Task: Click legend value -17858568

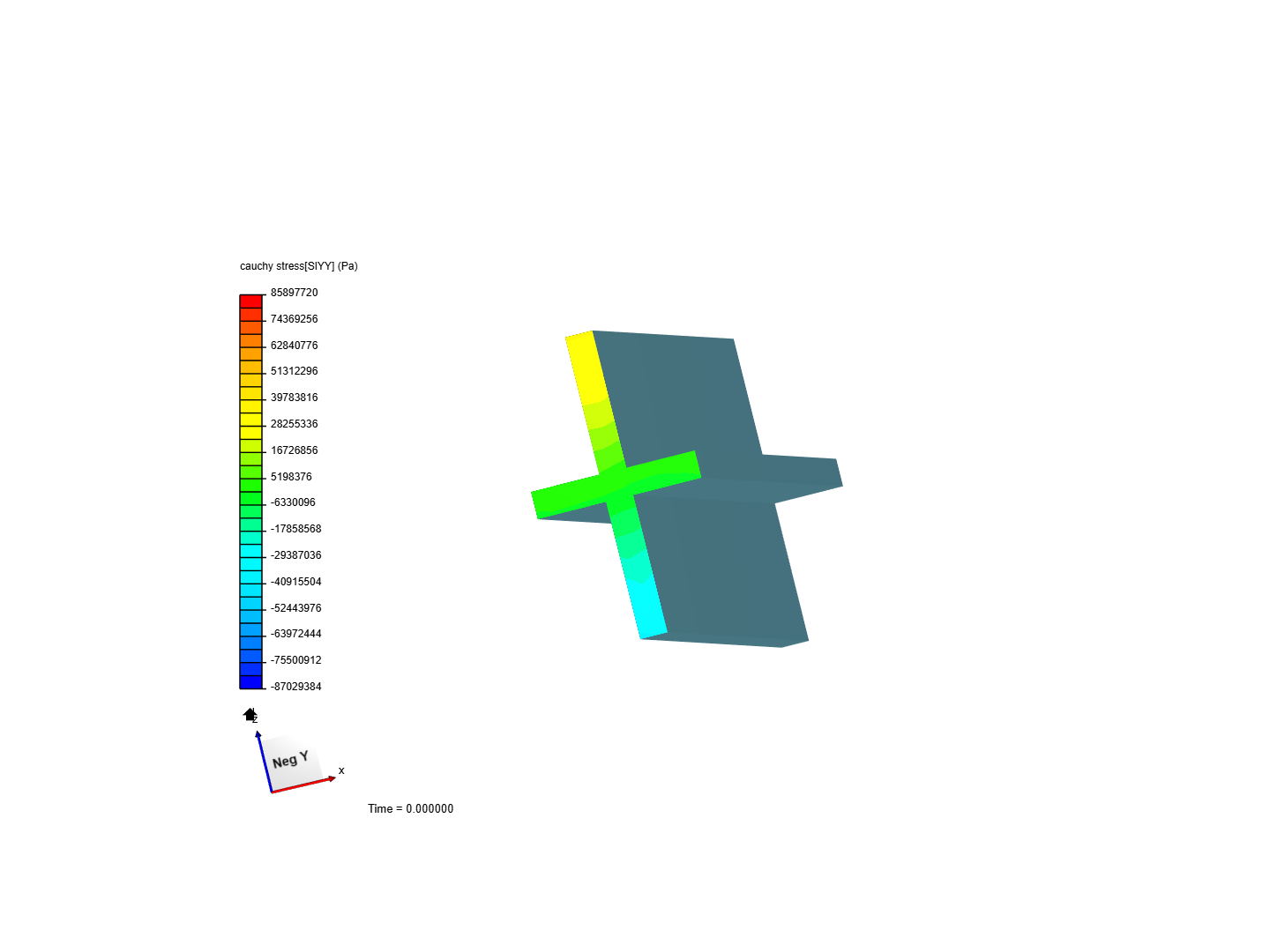Action: pyautogui.click(x=295, y=529)
